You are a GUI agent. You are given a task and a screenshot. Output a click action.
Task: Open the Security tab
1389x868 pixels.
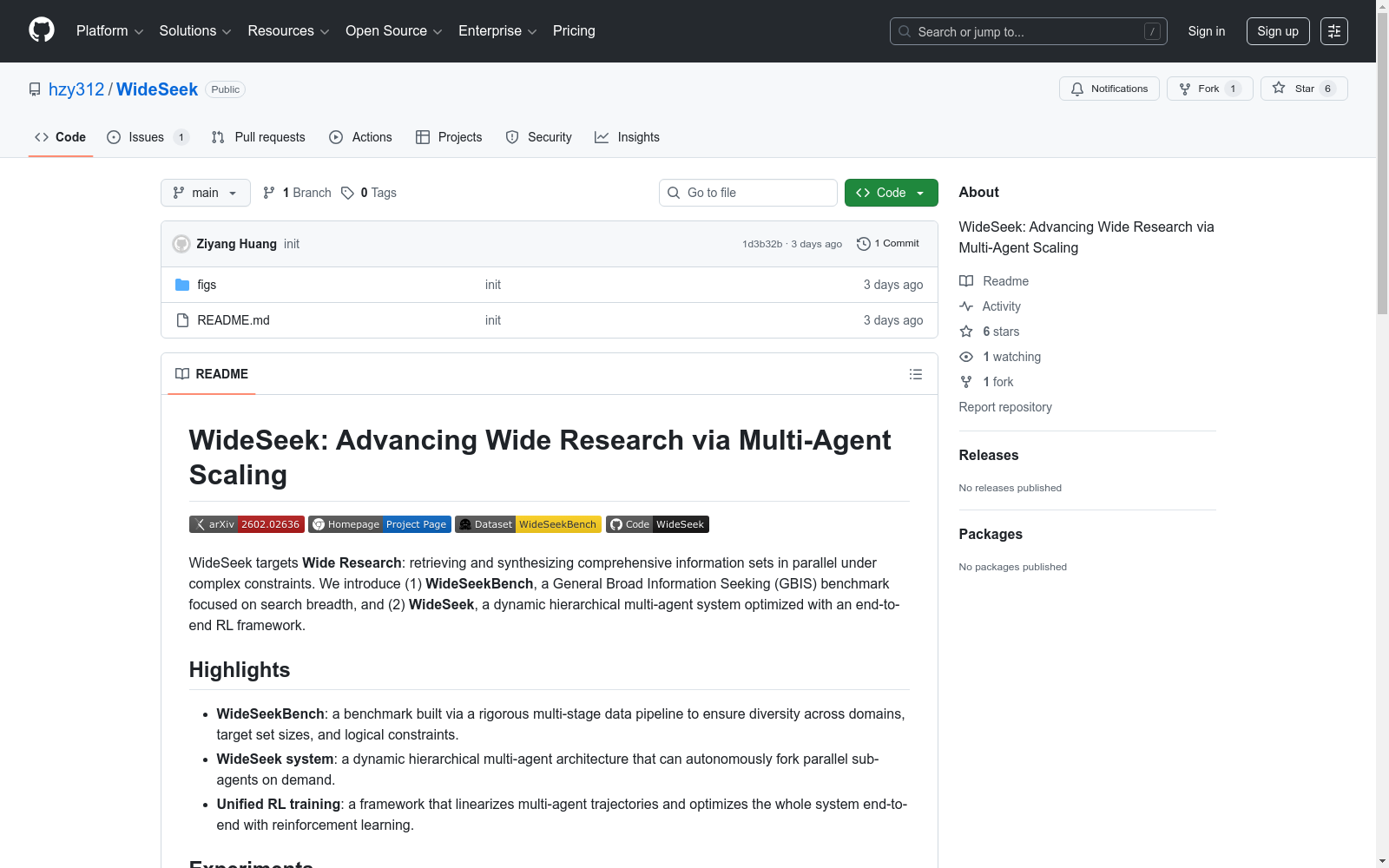coord(539,137)
